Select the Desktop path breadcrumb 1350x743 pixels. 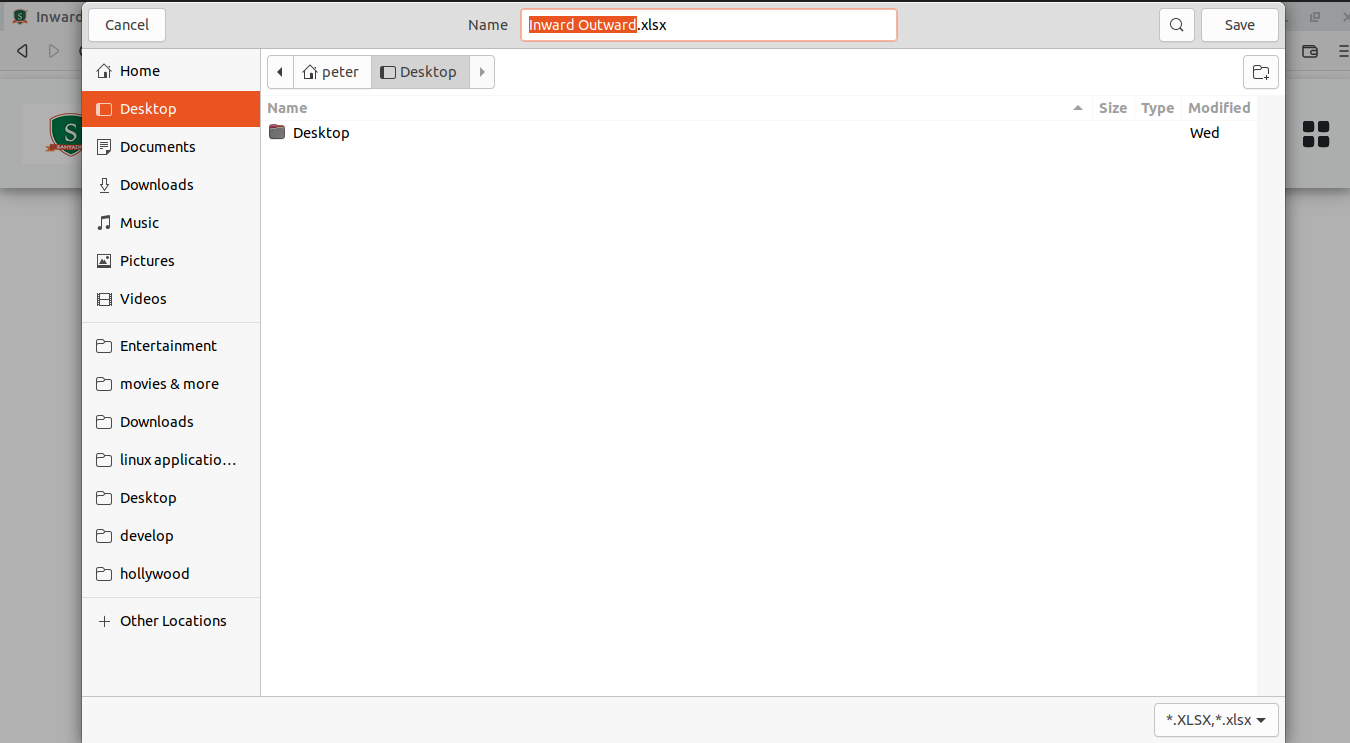point(420,72)
